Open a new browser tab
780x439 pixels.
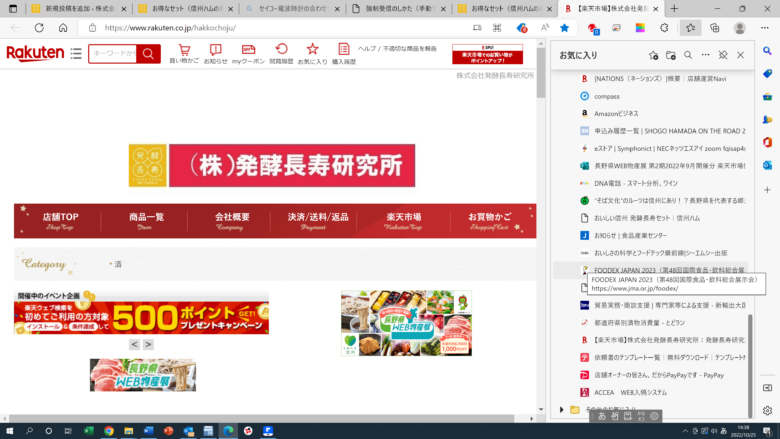[x=674, y=8]
